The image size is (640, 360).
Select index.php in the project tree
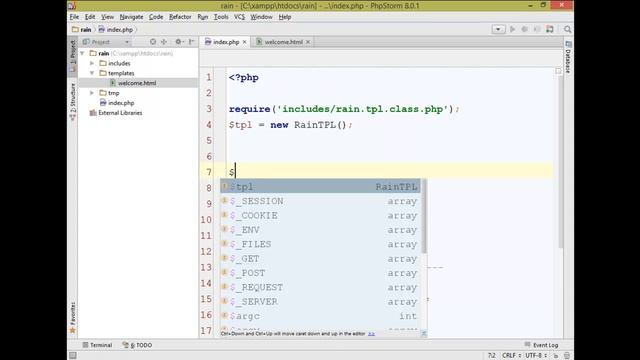click(121, 103)
